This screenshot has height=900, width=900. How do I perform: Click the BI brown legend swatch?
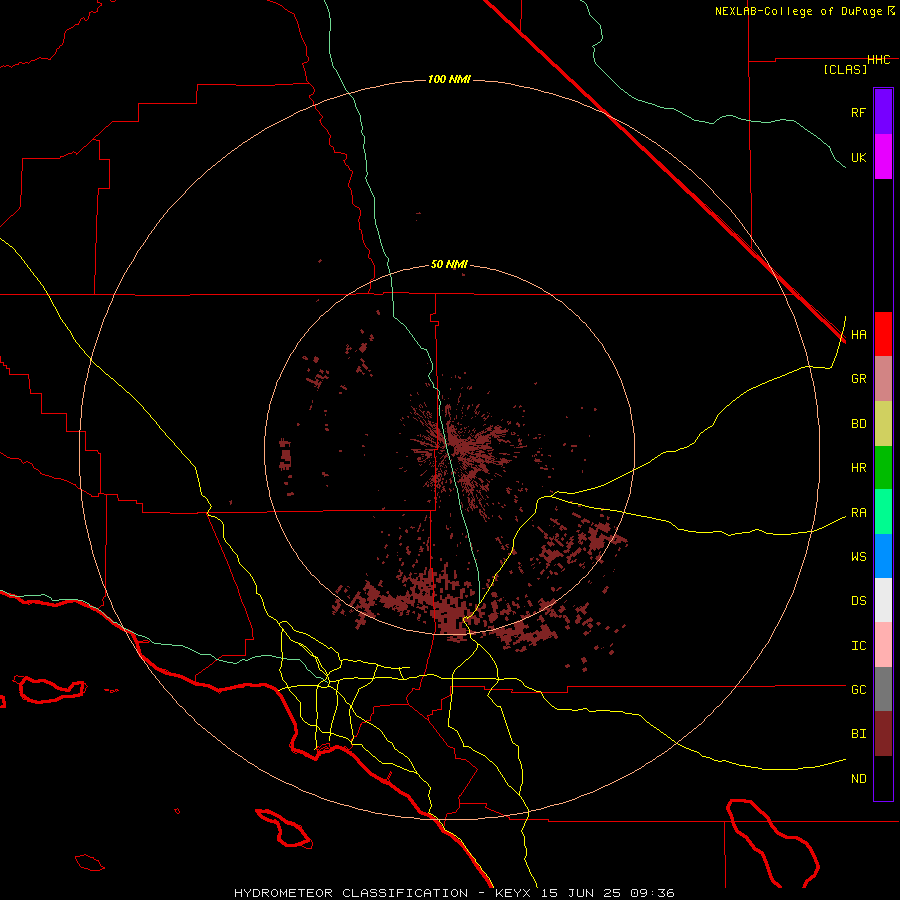point(883,734)
